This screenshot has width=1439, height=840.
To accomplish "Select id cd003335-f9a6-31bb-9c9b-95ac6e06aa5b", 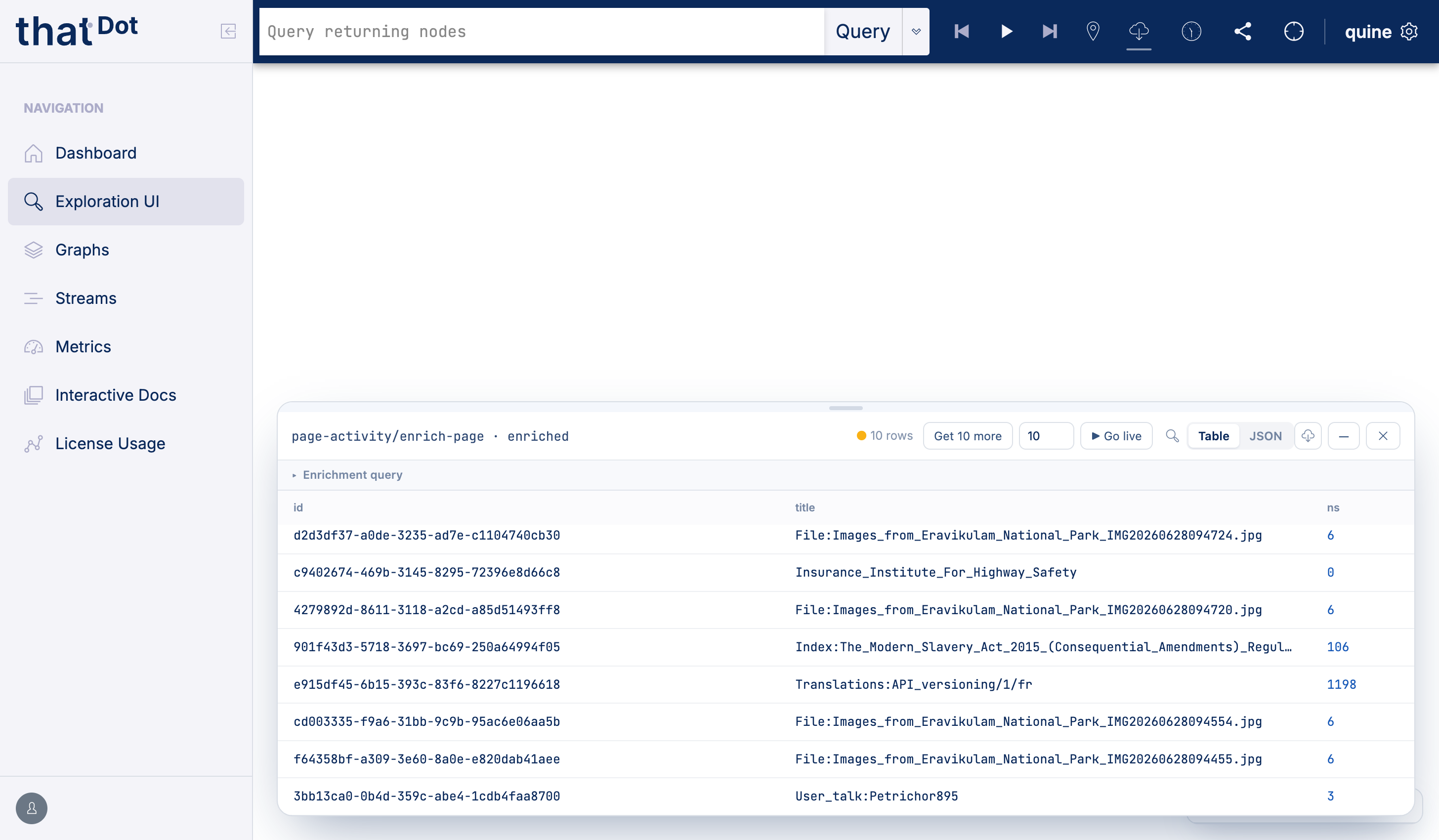I will click(x=426, y=721).
